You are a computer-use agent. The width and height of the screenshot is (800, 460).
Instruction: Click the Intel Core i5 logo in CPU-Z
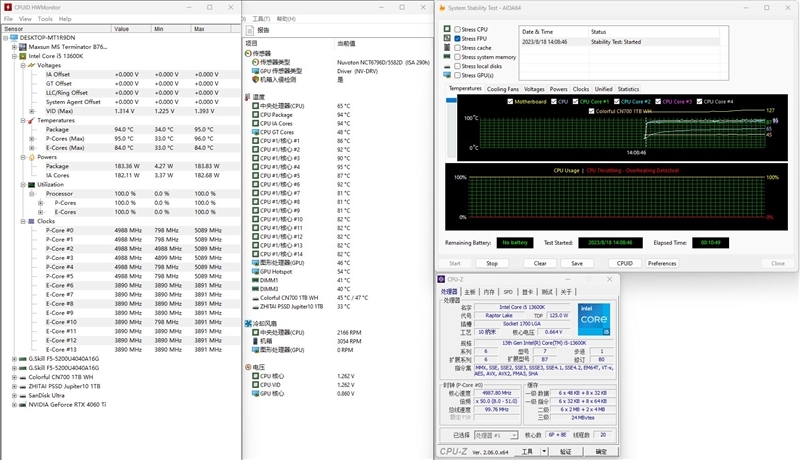click(594, 319)
